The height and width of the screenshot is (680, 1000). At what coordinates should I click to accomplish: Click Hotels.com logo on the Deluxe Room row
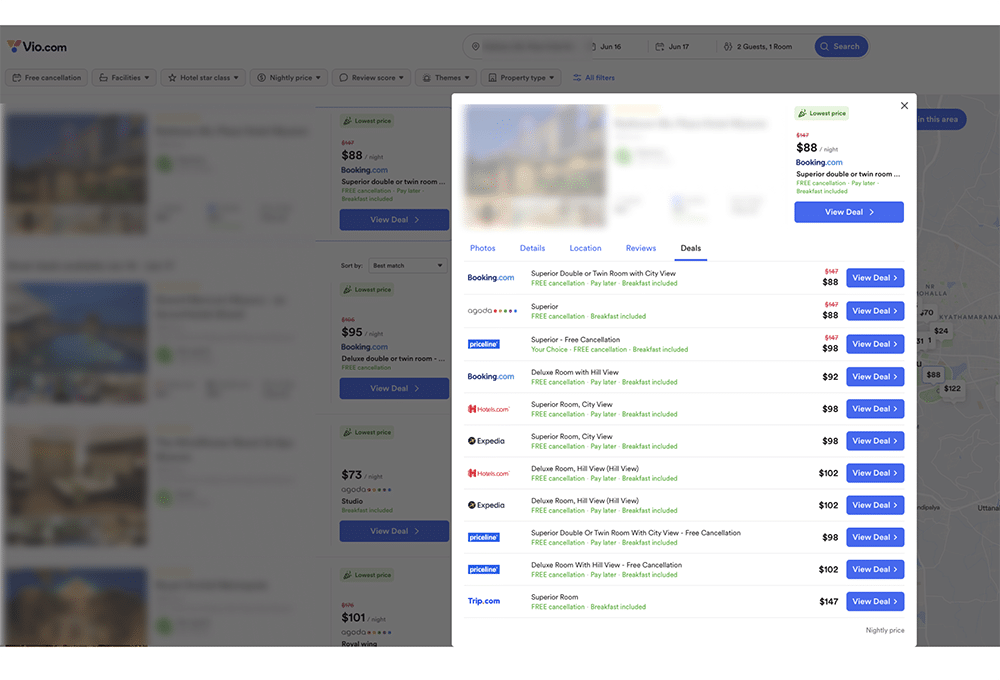coord(489,473)
